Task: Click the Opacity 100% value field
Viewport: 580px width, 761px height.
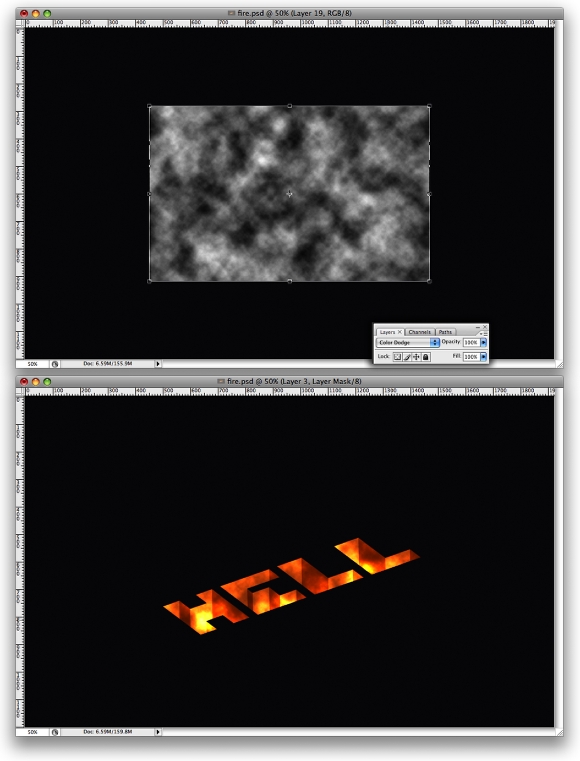Action: tap(471, 342)
